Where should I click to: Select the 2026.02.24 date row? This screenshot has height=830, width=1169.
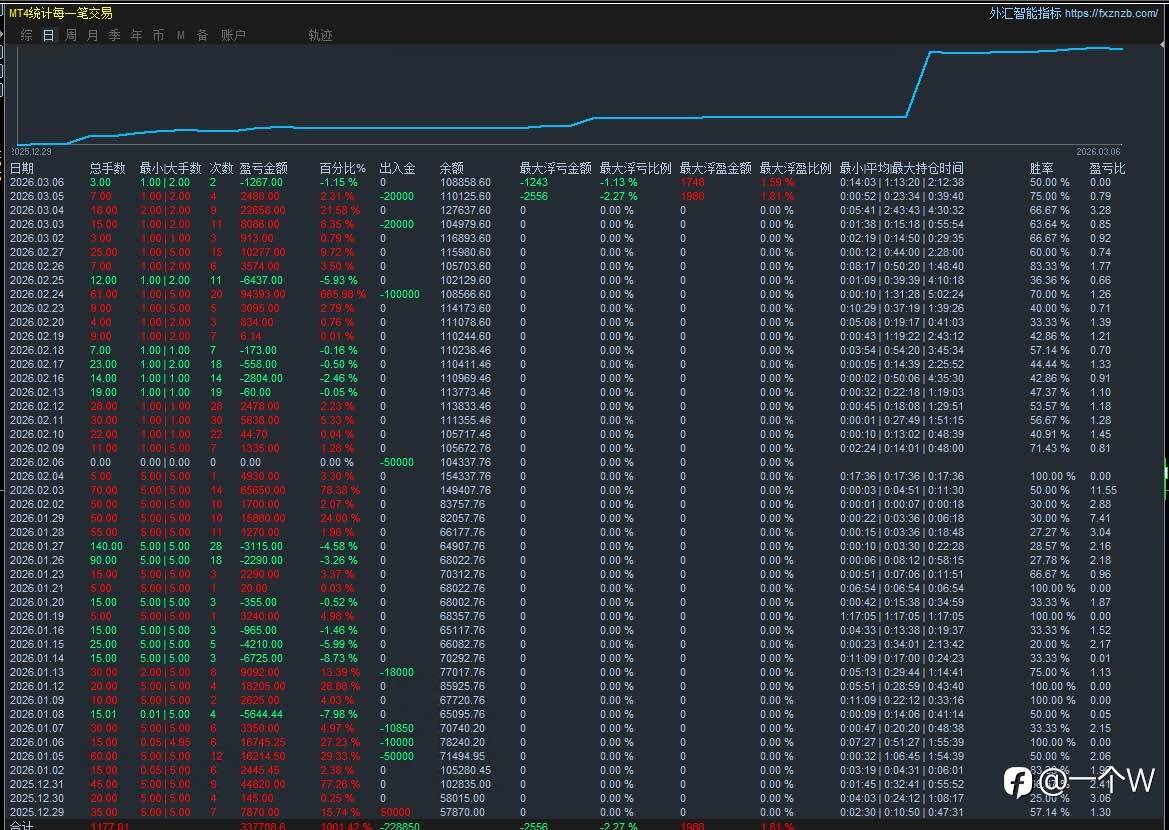coord(37,295)
